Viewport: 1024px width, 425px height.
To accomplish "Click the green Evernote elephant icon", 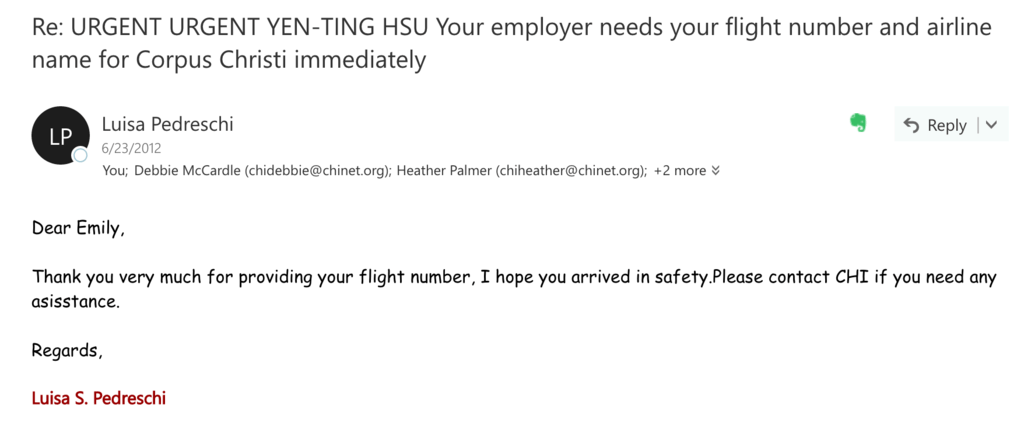I will tap(858, 123).
